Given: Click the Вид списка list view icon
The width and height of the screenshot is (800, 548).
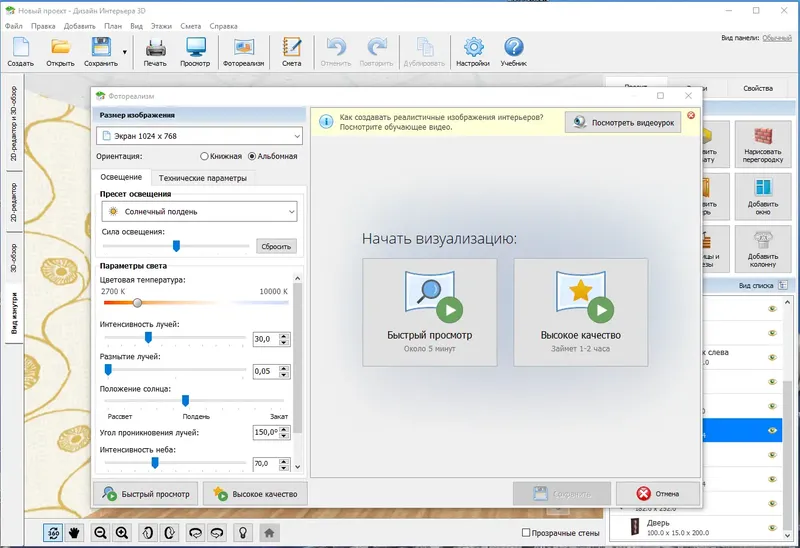Looking at the screenshot, I should tap(783, 285).
